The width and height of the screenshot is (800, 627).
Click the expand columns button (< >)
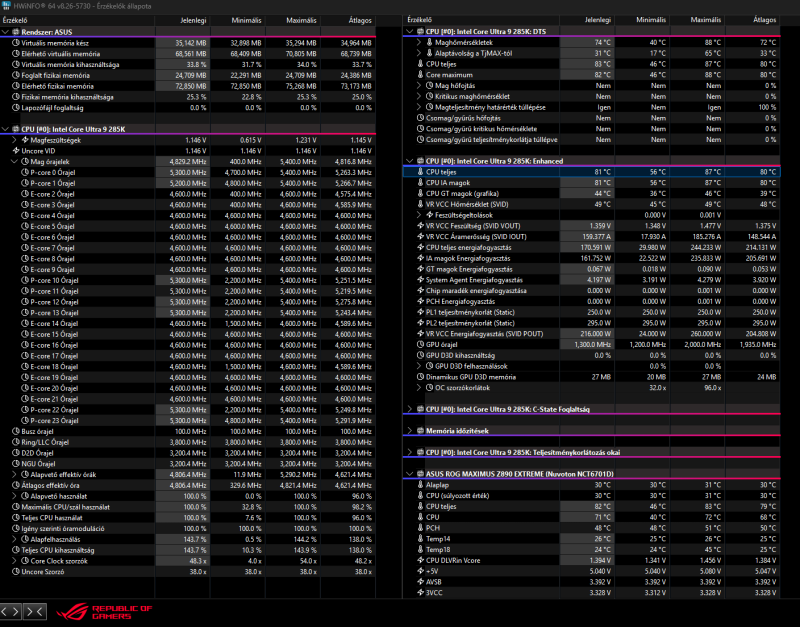coord(11,611)
